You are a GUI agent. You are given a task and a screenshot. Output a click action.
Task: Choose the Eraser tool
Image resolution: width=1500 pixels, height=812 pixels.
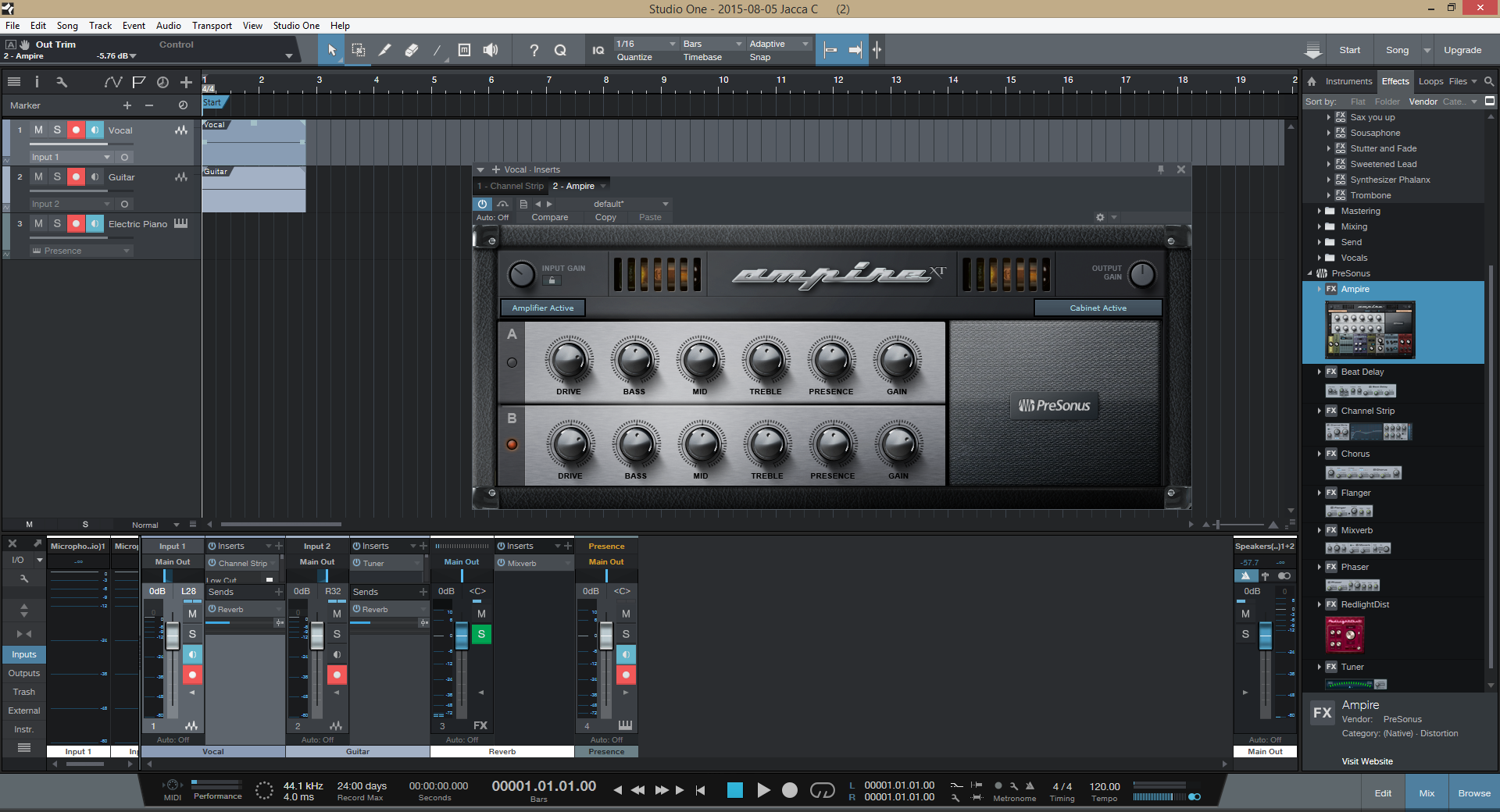pyautogui.click(x=411, y=50)
